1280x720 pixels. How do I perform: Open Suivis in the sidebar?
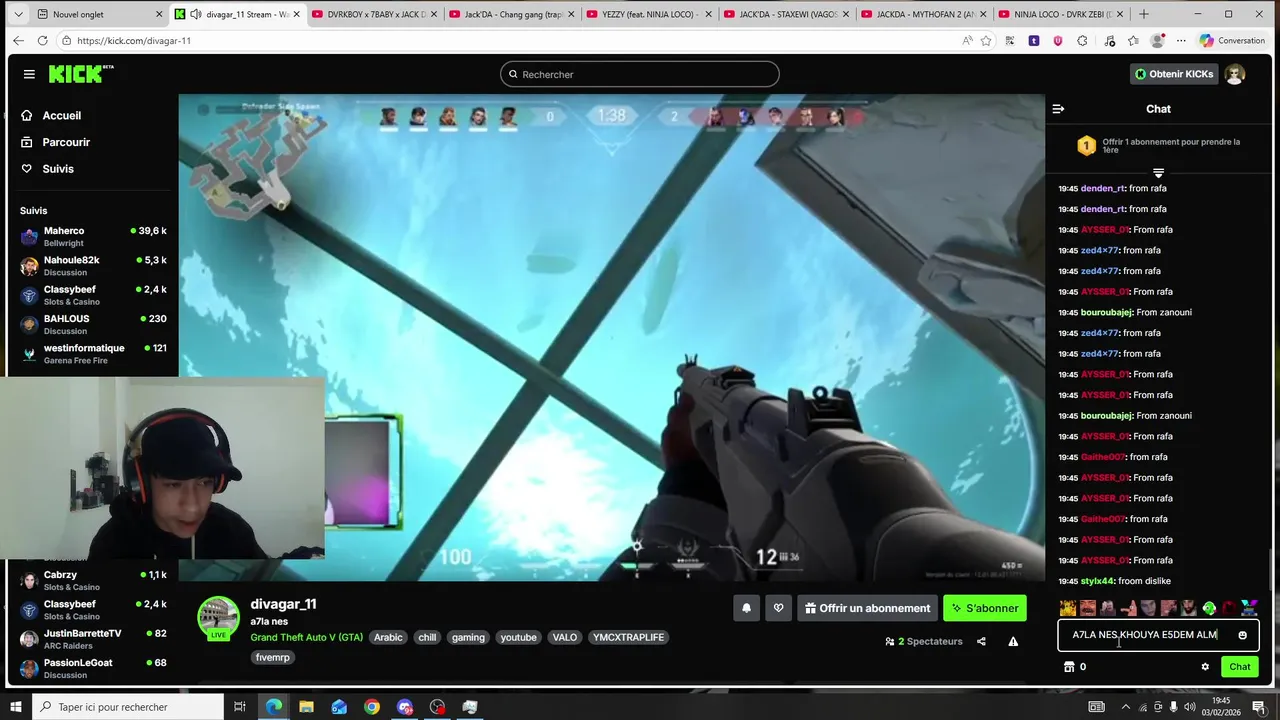tap(58, 169)
